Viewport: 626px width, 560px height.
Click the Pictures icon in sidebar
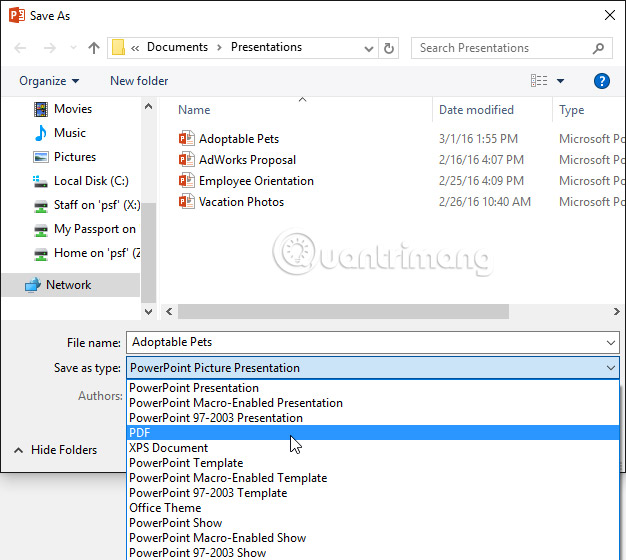[41, 157]
